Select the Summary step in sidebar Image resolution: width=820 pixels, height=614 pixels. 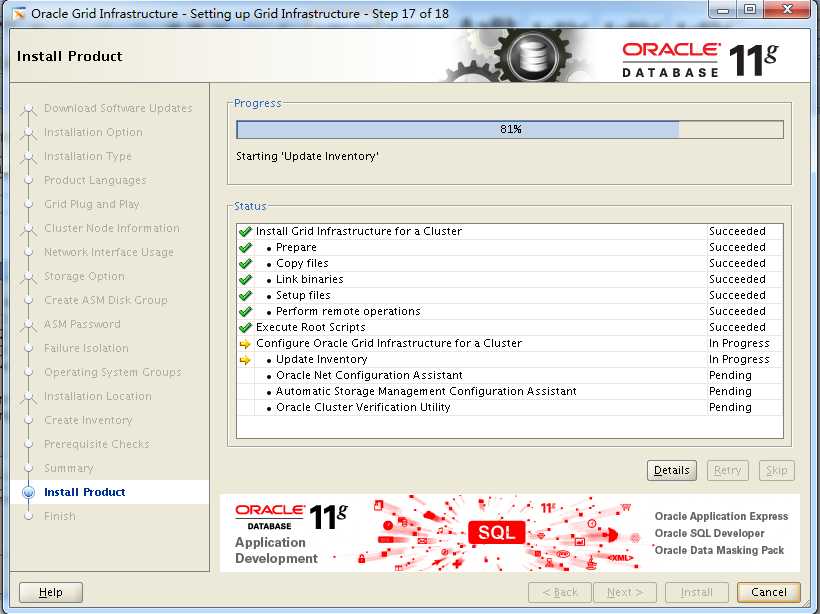pyautogui.click(x=69, y=468)
